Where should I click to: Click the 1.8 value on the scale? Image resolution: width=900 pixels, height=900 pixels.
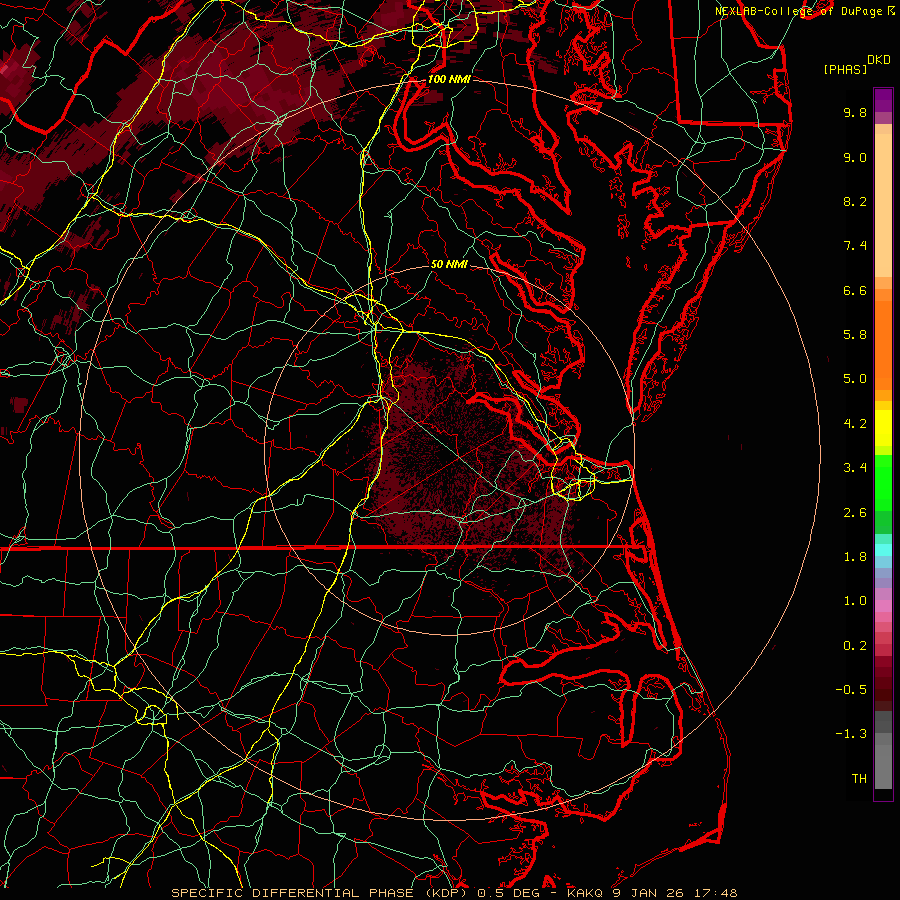(x=855, y=557)
